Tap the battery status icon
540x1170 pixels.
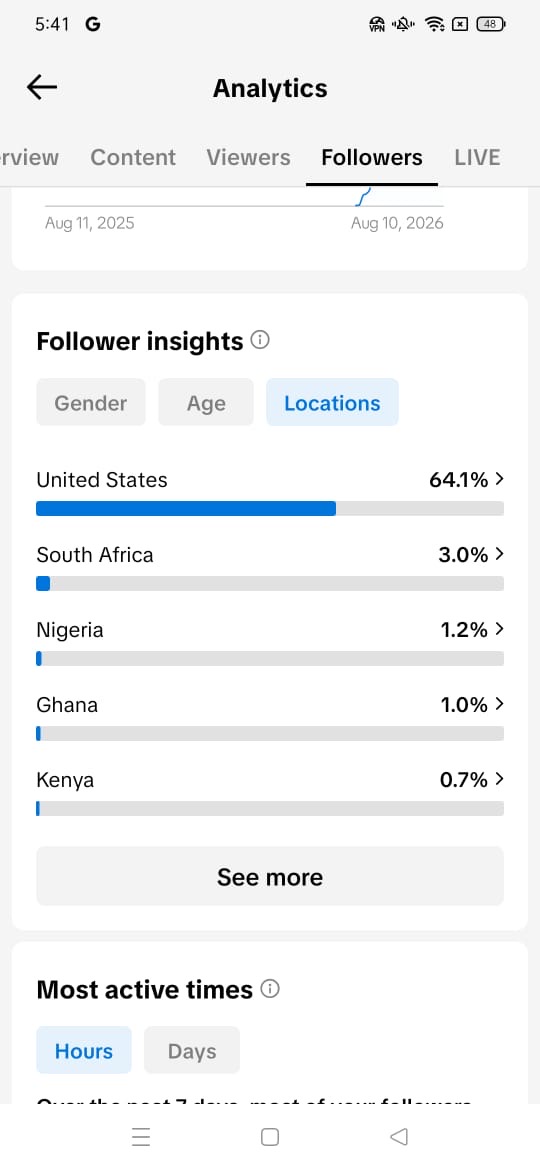click(491, 24)
